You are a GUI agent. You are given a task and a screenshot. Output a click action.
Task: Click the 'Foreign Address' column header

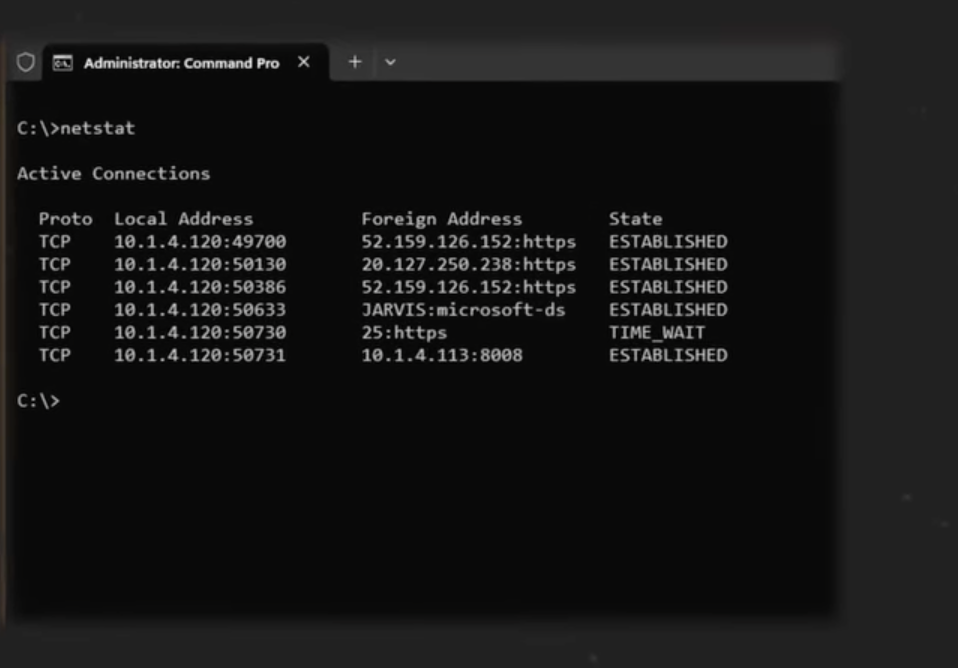[x=442, y=219]
